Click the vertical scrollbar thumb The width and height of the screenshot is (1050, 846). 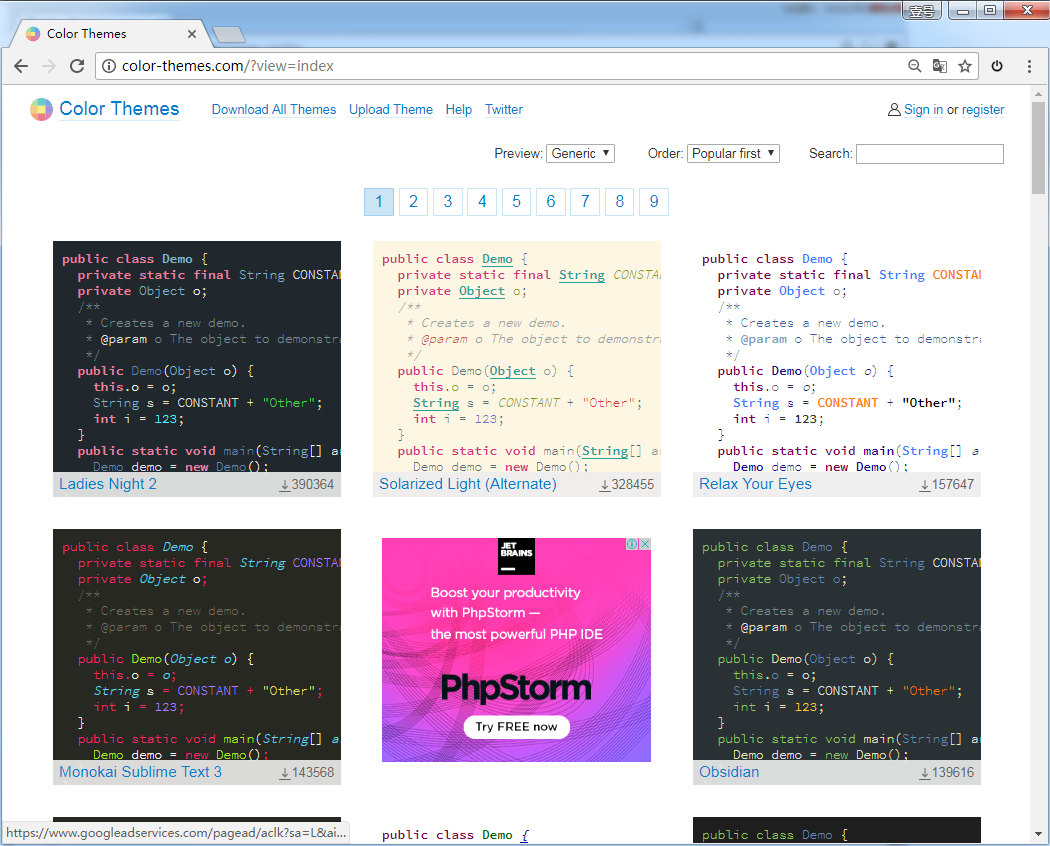coord(1039,148)
